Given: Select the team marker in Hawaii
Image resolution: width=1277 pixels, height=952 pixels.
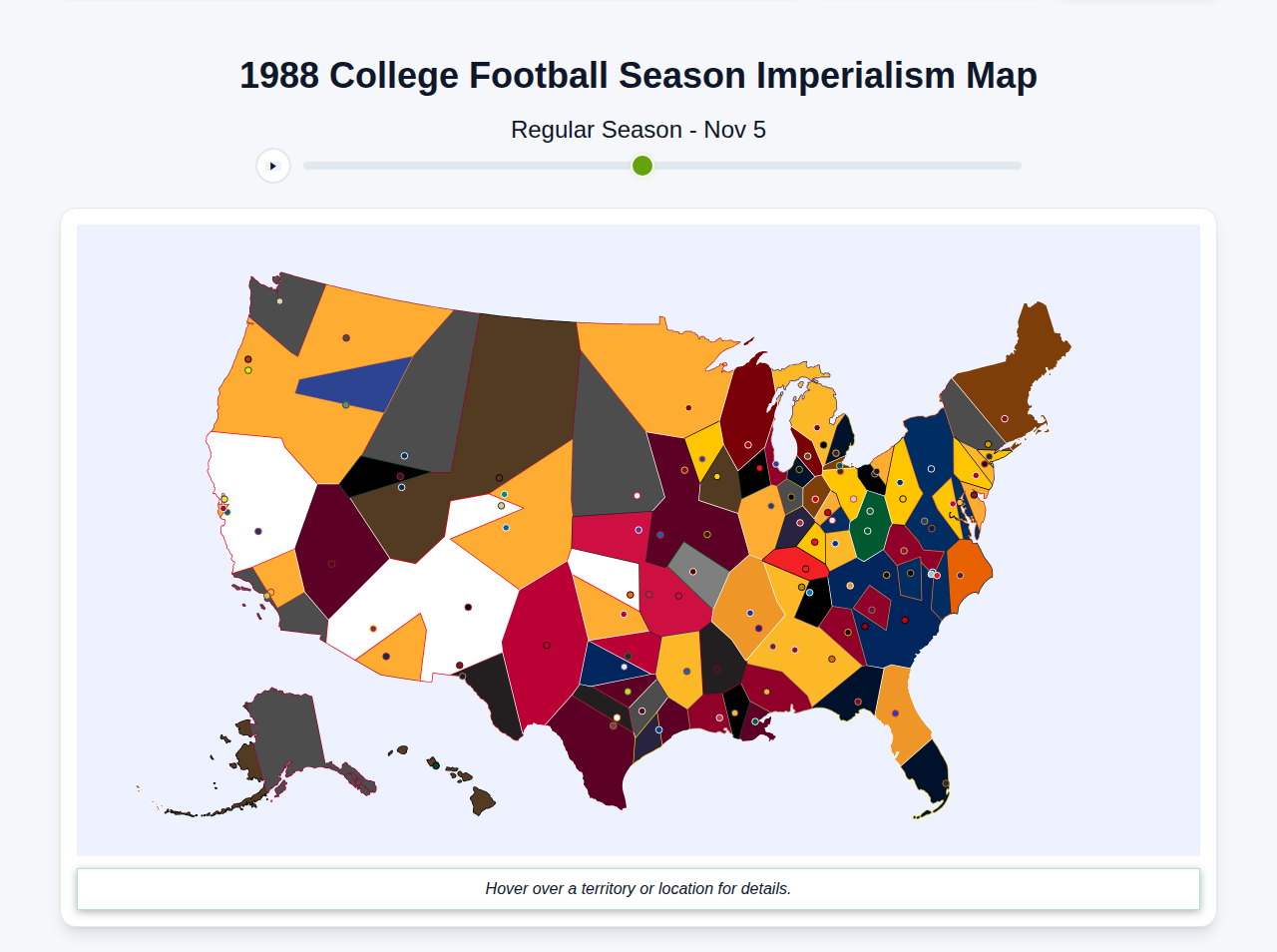Looking at the screenshot, I should 436,765.
